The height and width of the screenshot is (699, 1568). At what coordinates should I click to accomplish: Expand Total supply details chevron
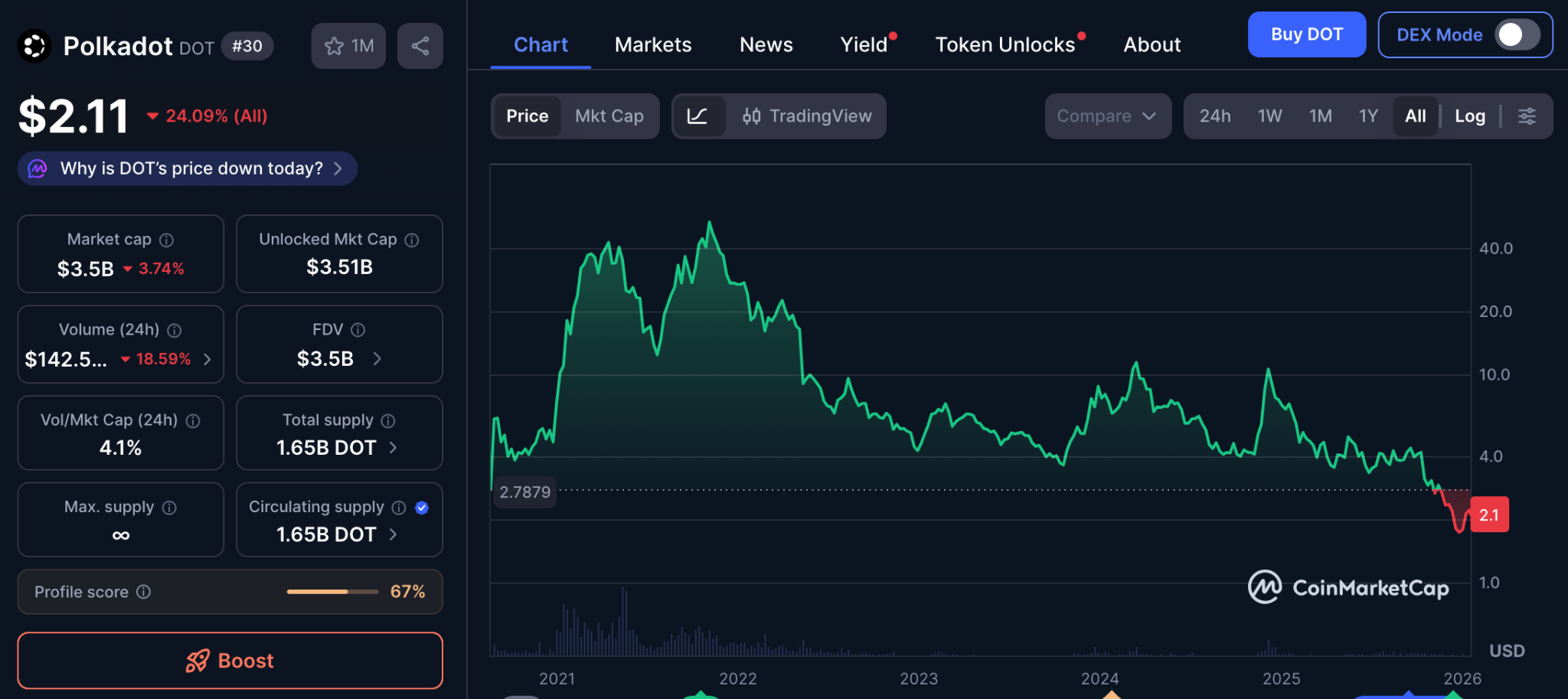(394, 448)
